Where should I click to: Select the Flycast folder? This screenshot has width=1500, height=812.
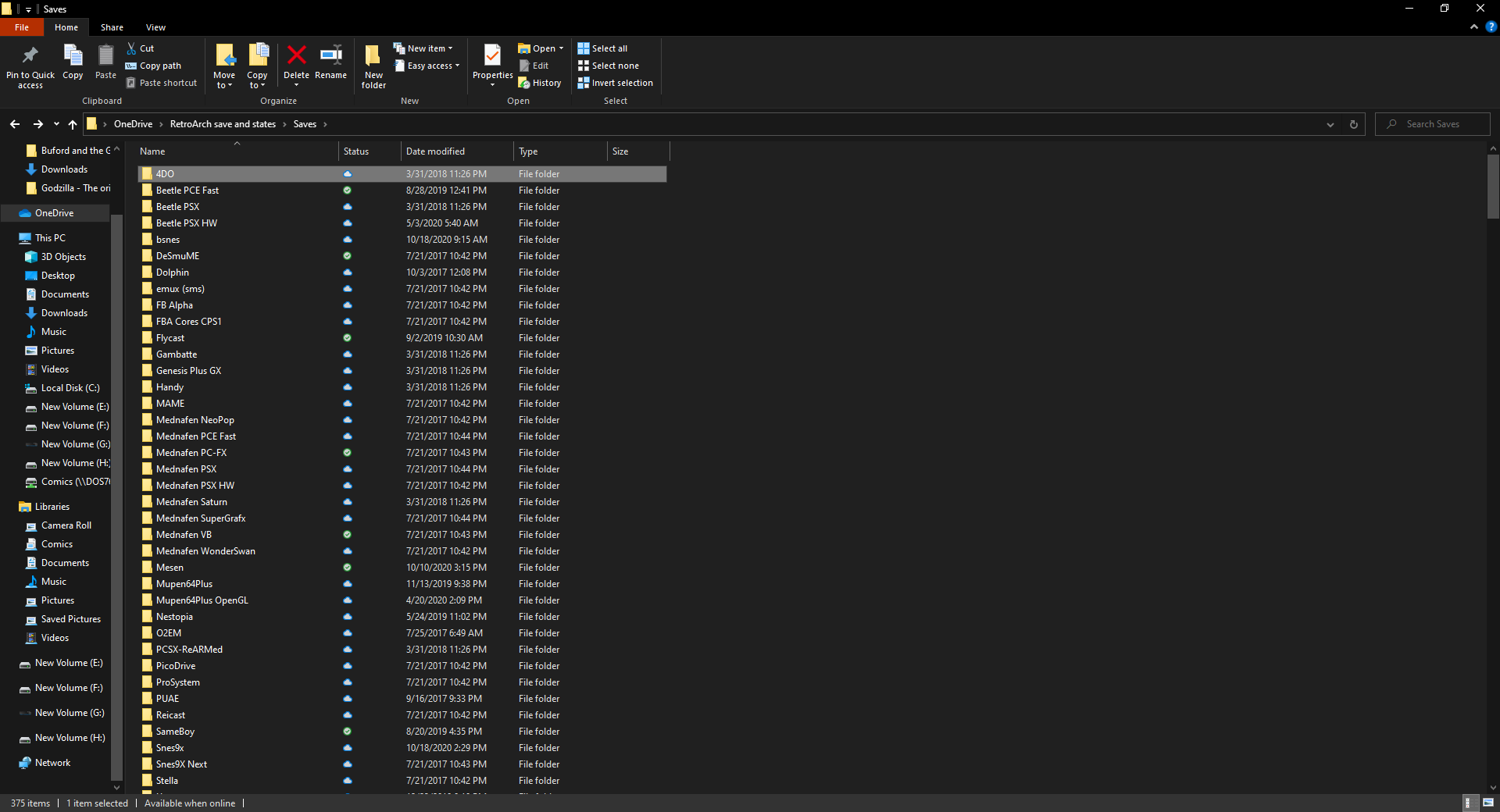(x=402, y=338)
